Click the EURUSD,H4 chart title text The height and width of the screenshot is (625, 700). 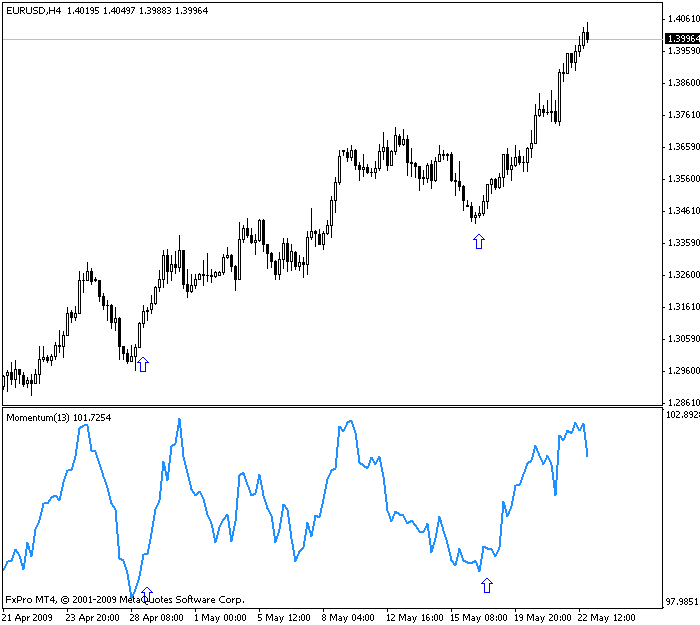33,11
